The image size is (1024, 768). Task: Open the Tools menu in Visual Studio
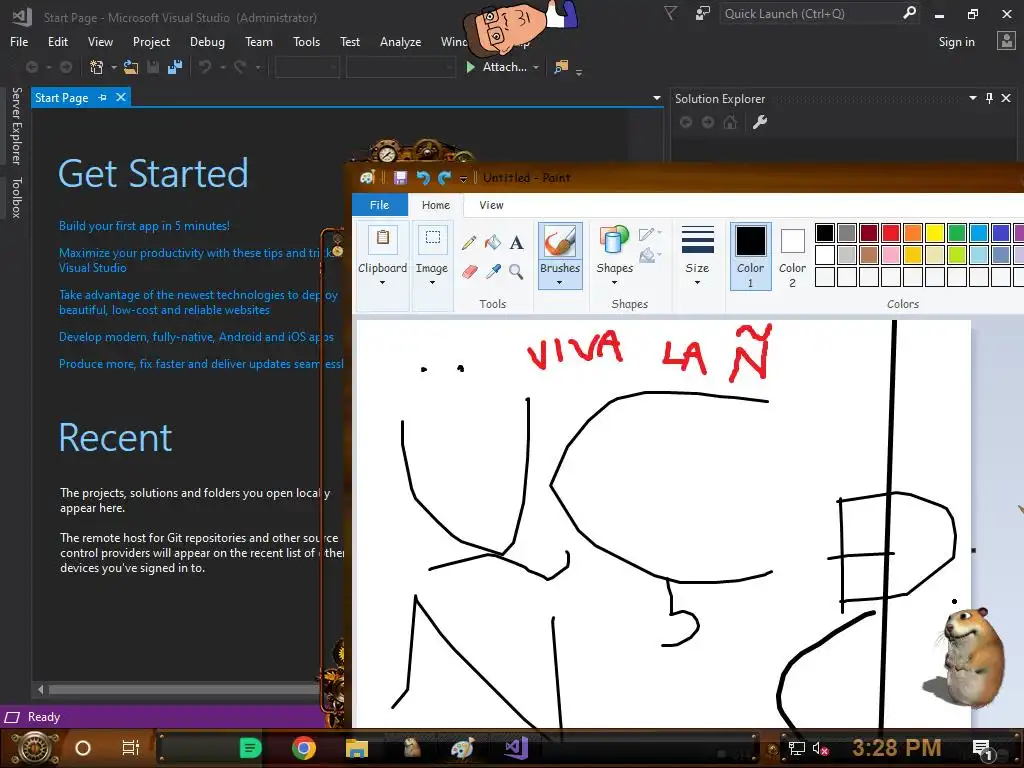(306, 42)
